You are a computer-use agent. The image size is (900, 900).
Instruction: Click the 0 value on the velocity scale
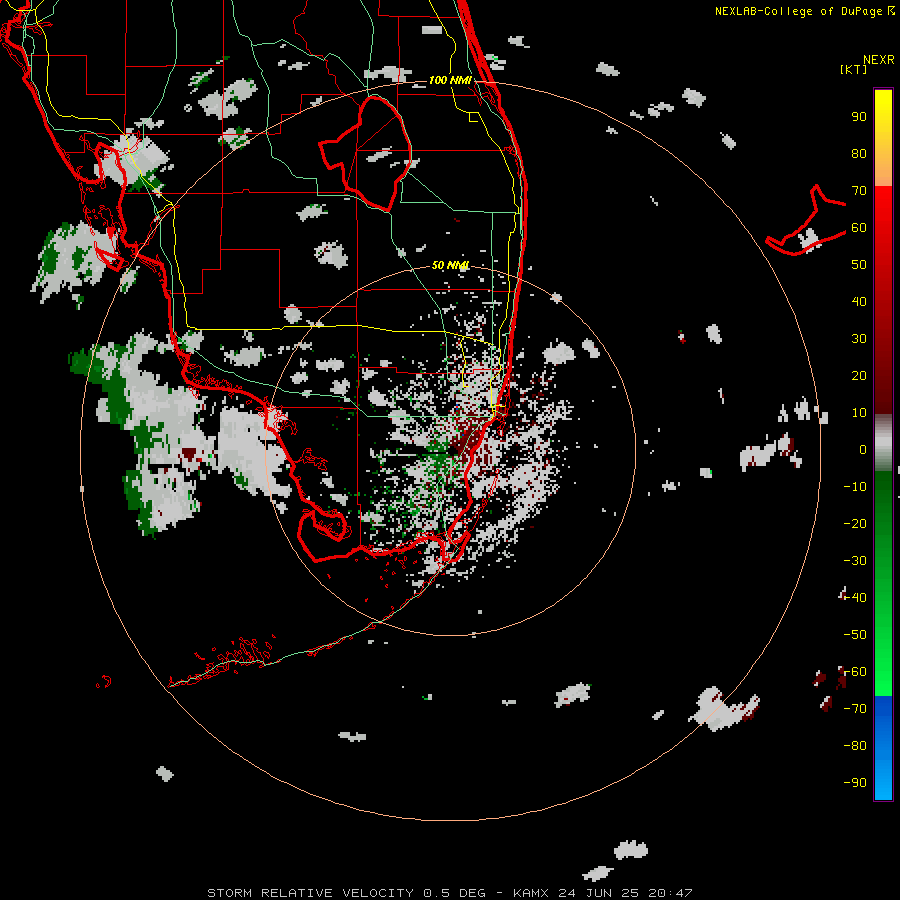(863, 450)
